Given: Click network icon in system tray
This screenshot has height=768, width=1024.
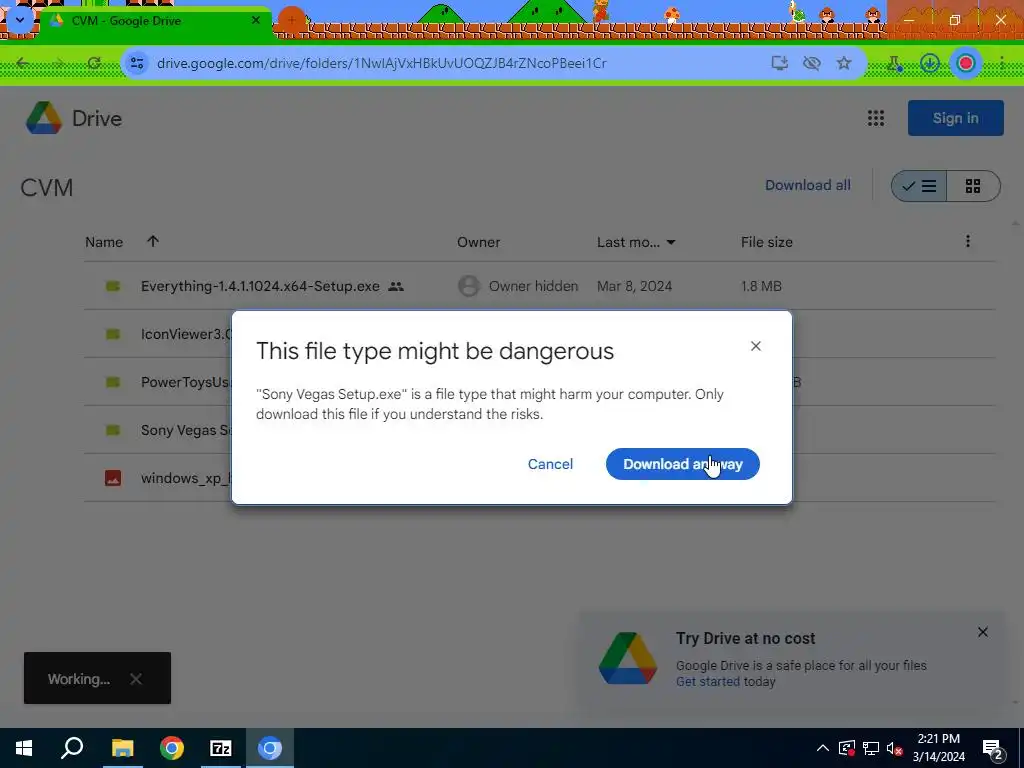Looking at the screenshot, I should (871, 748).
